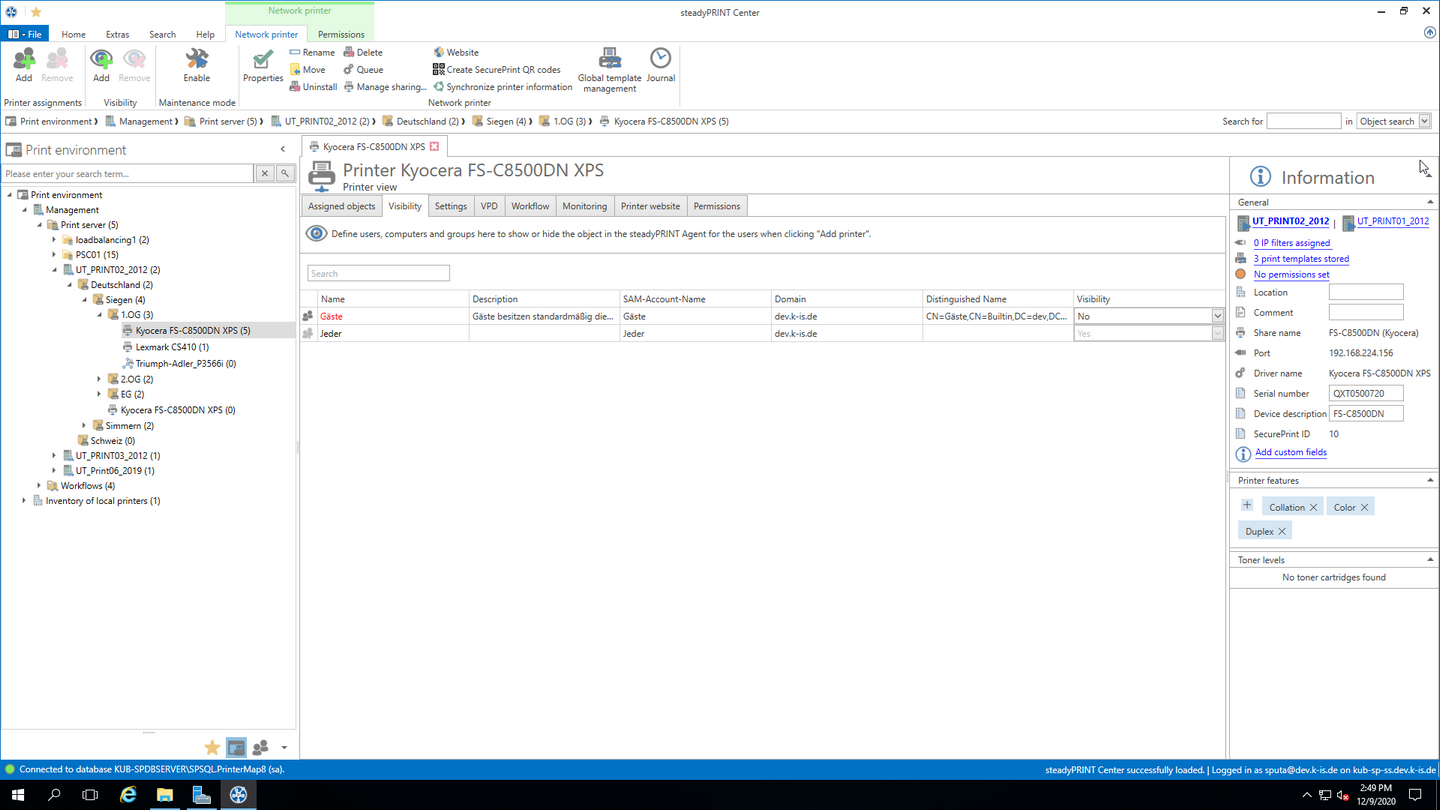Open the Workflow tab

(530, 206)
